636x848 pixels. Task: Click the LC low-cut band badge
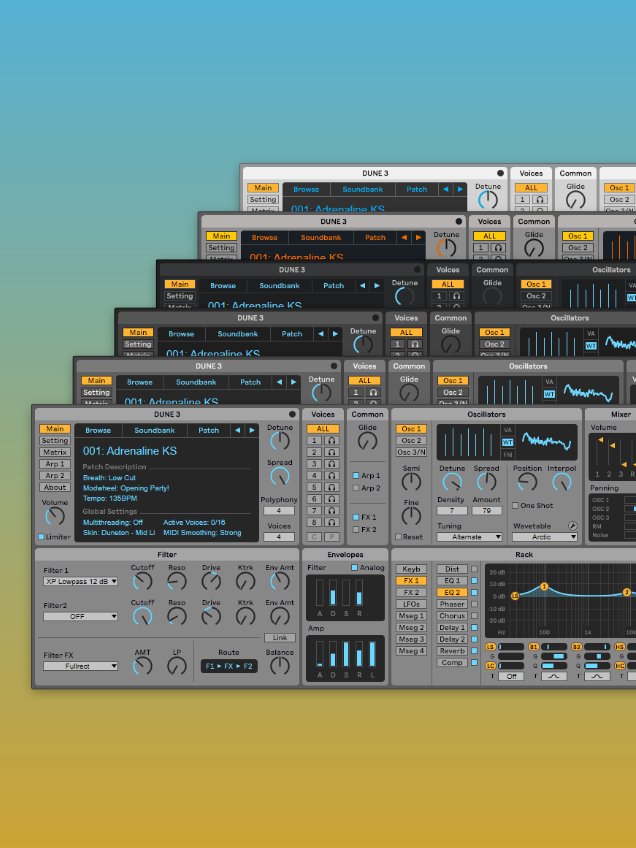tap(491, 665)
